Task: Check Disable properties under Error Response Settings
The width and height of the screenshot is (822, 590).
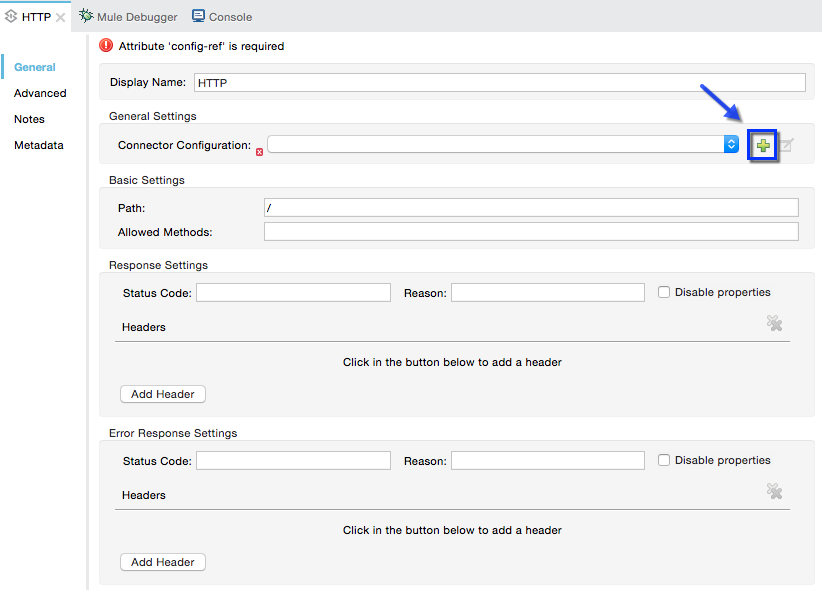Action: [x=664, y=459]
